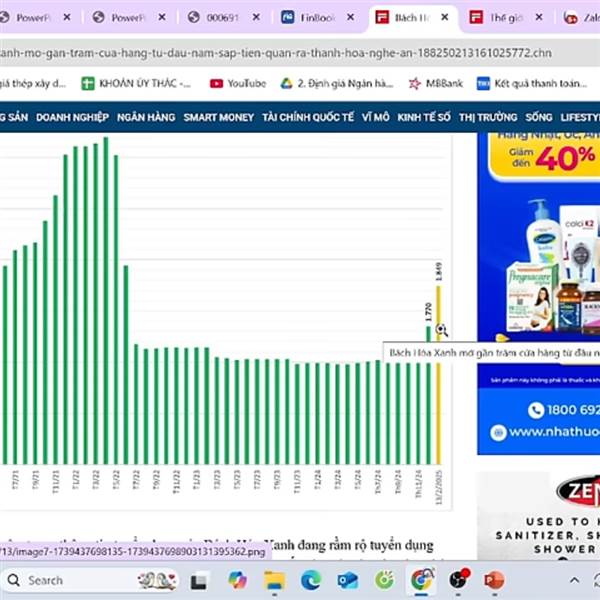Open PowerPoint from the taskbar
This screenshot has height=600, width=600.
pyautogui.click(x=494, y=580)
